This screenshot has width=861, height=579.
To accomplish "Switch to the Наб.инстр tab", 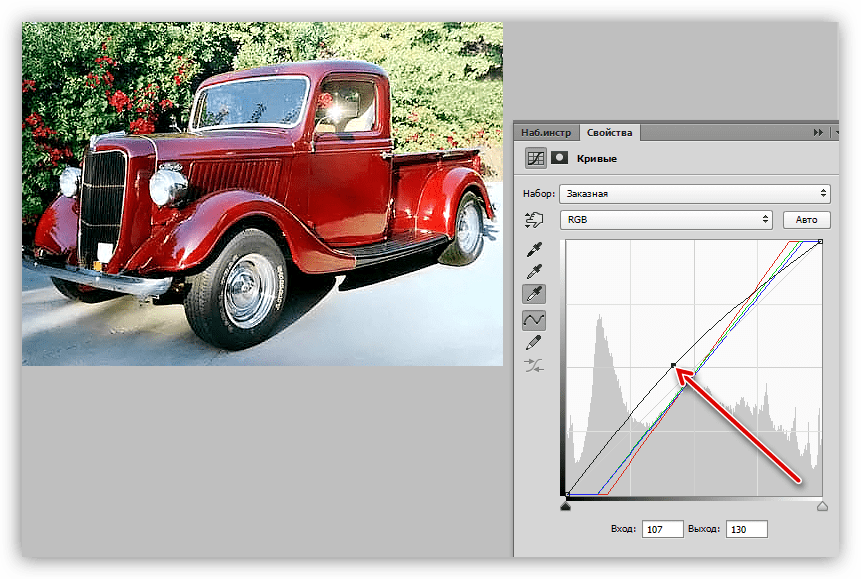I will click(x=546, y=132).
